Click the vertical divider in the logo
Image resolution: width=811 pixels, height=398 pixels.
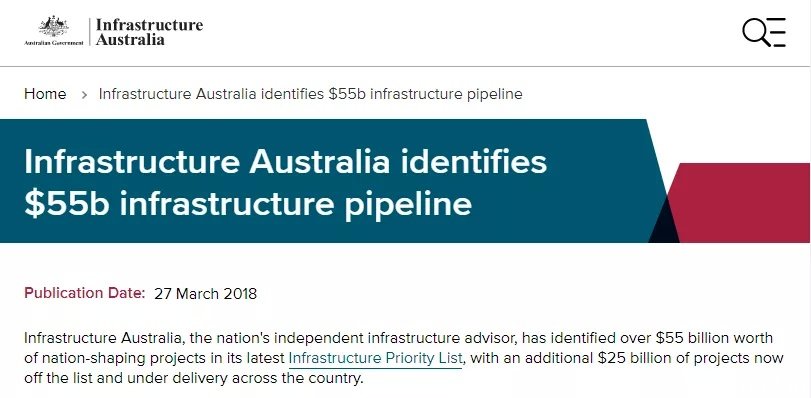(x=89, y=32)
